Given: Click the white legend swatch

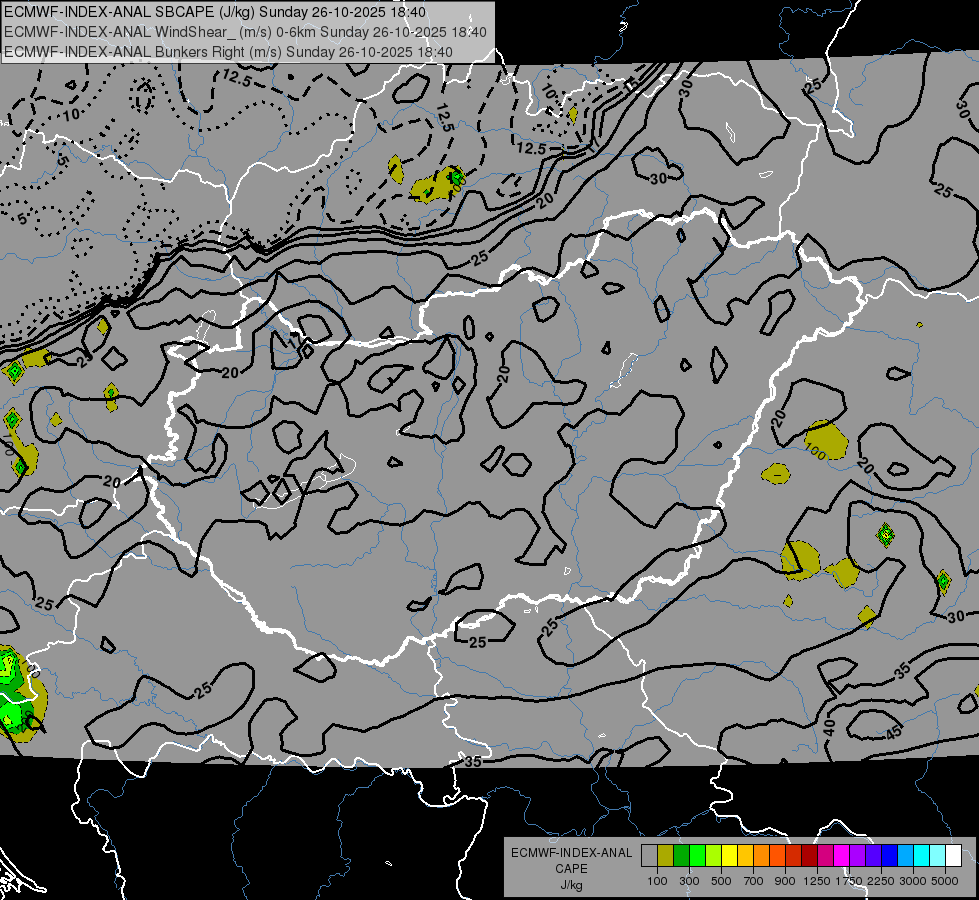Looking at the screenshot, I should (953, 856).
